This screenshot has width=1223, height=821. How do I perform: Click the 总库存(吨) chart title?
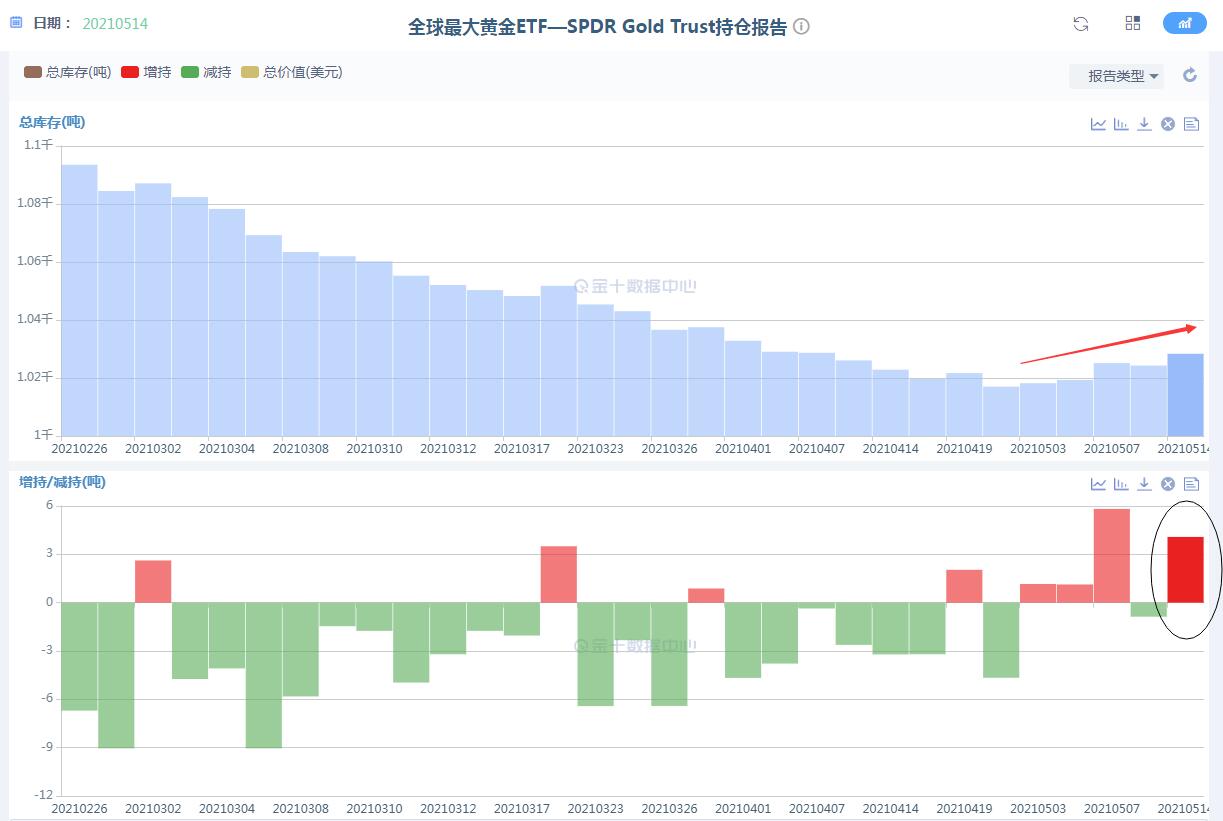pyautogui.click(x=52, y=122)
